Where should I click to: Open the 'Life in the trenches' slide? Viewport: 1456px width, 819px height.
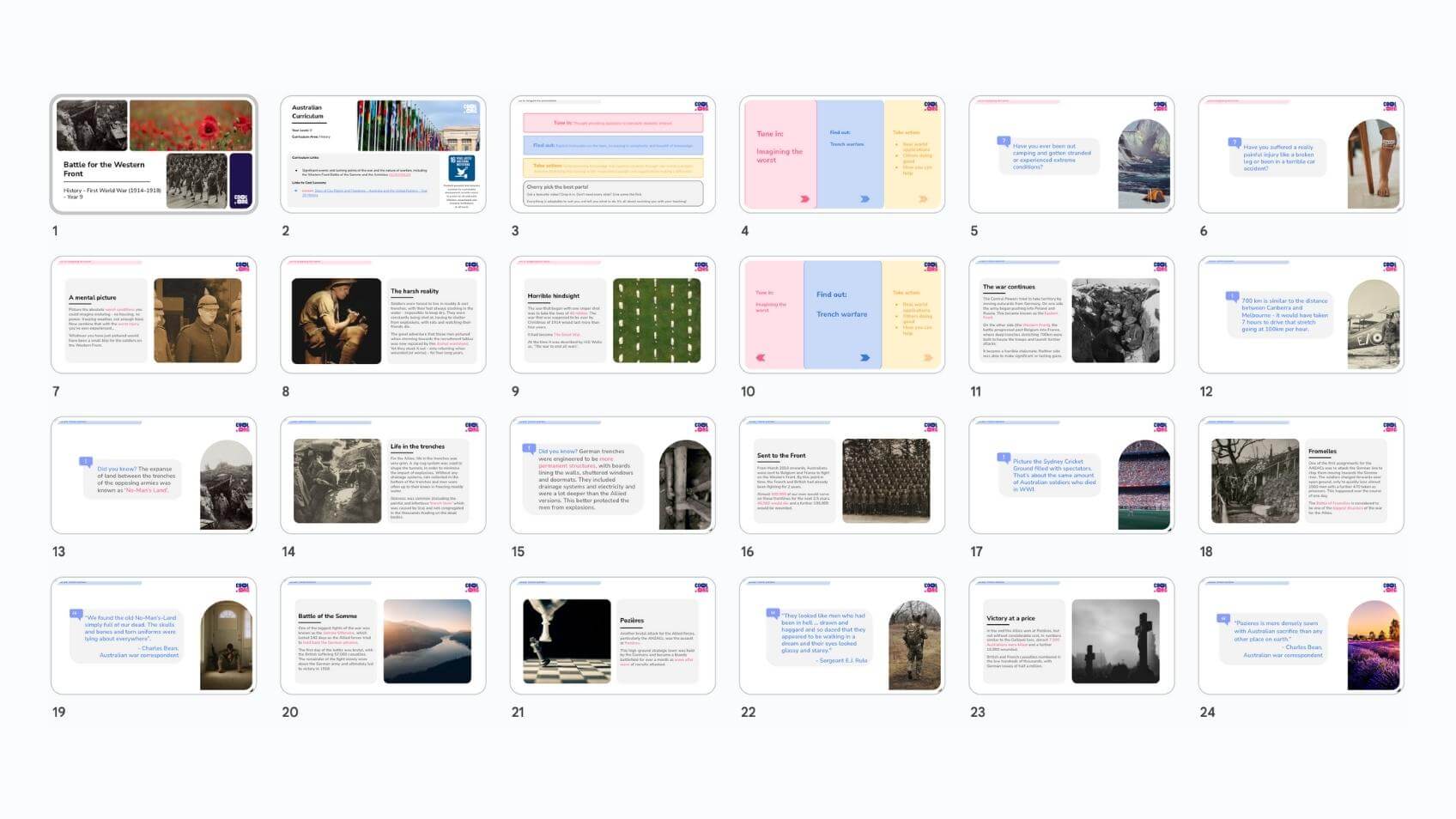383,476
